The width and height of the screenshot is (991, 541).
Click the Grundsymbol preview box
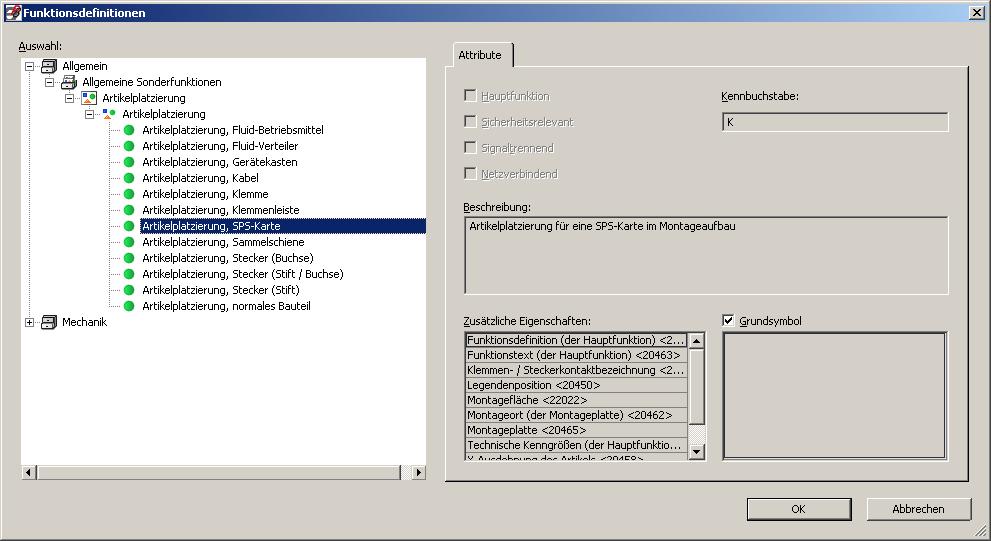coord(835,396)
